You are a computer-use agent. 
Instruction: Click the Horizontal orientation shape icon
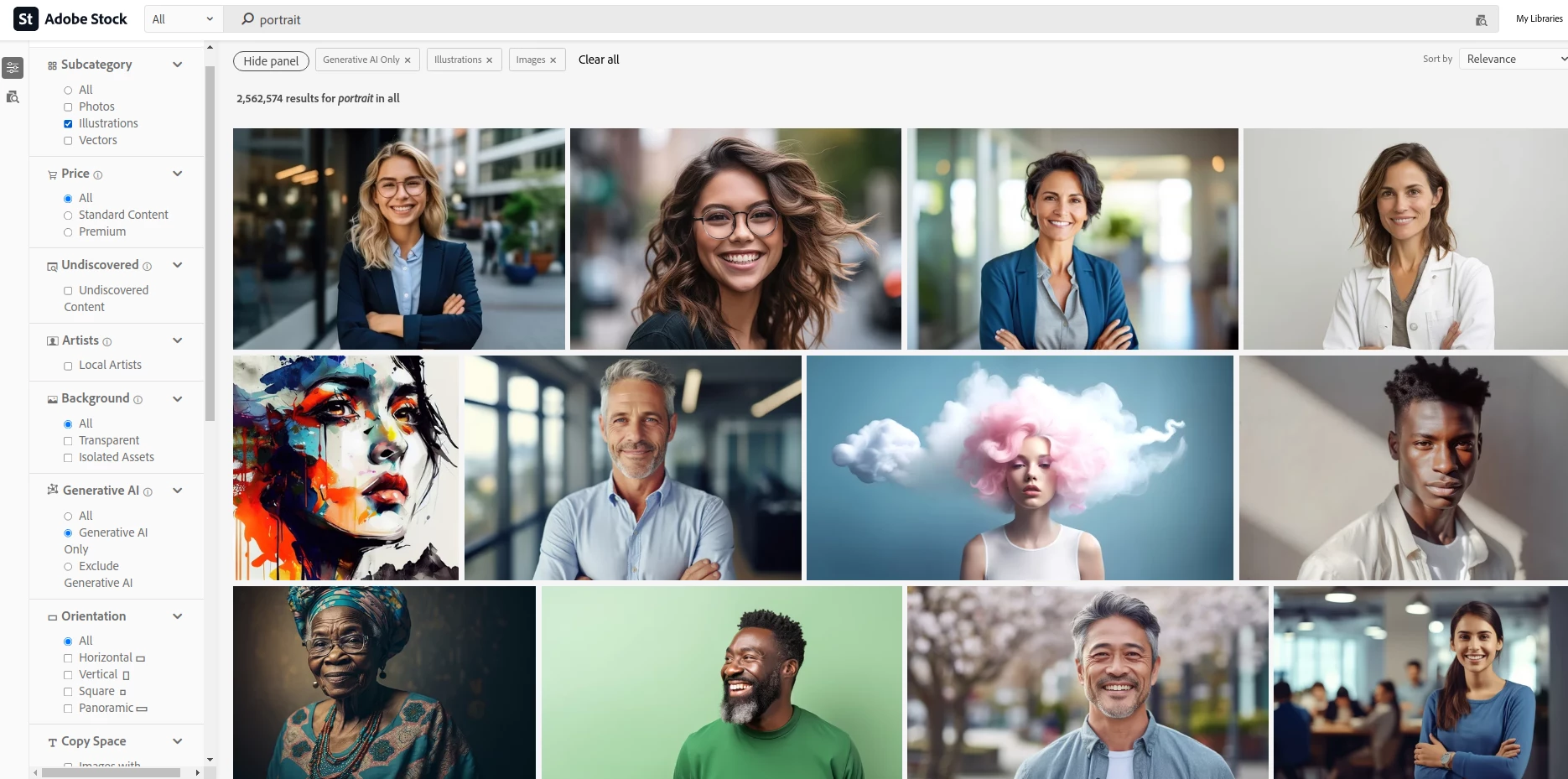[141, 659]
